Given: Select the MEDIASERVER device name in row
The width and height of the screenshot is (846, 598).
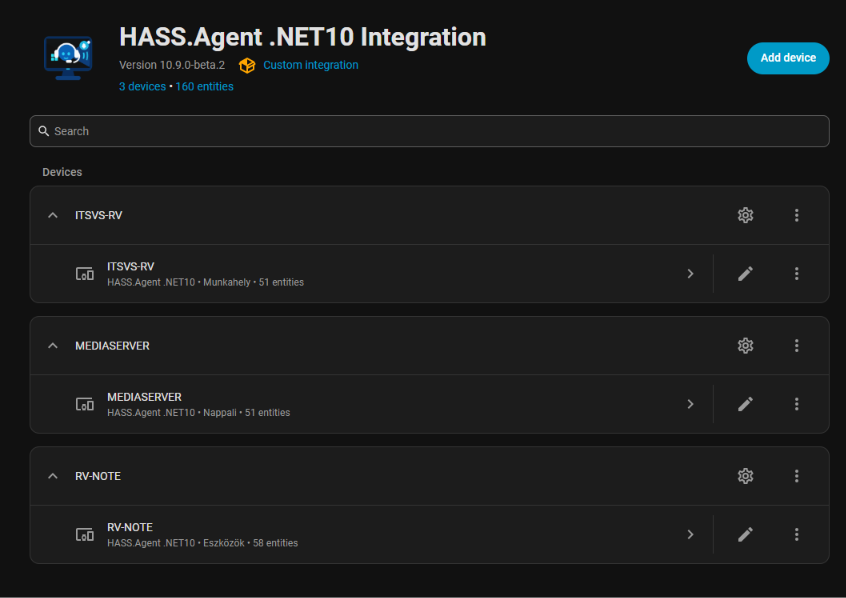Looking at the screenshot, I should [144, 397].
